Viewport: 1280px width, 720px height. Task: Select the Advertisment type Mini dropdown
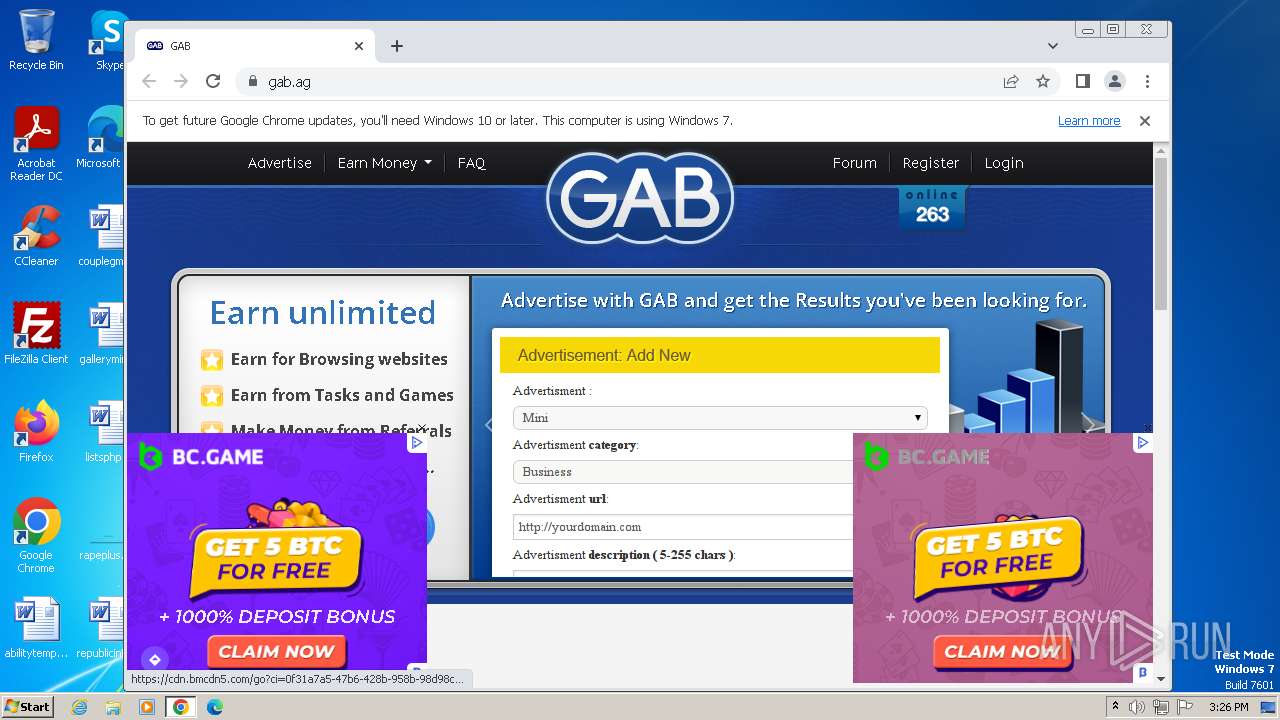(x=720, y=417)
